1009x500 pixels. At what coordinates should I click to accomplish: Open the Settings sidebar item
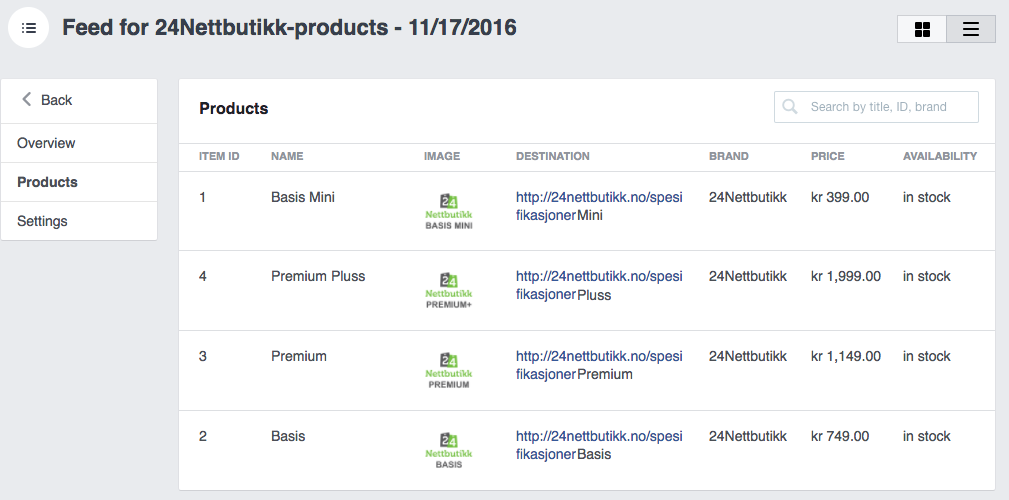[x=79, y=221]
